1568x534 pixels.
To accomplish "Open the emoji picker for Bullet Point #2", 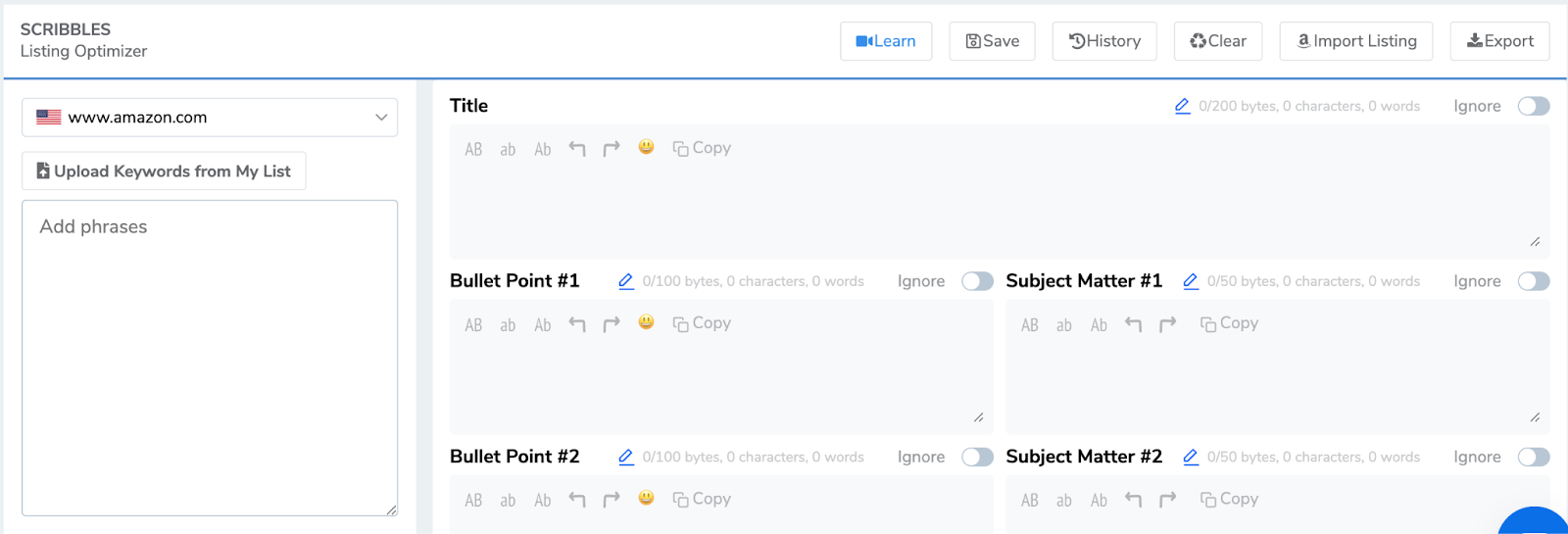I will pyautogui.click(x=646, y=498).
